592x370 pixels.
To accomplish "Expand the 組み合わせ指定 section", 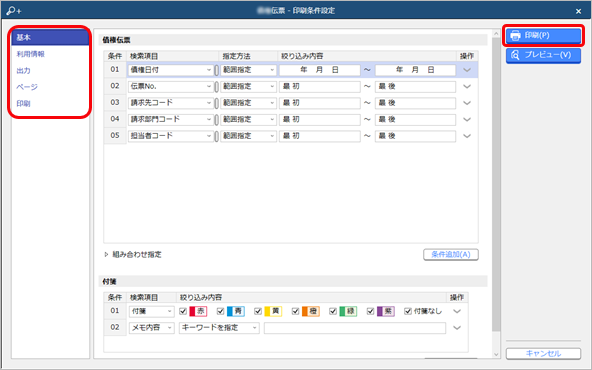I will coord(133,254).
